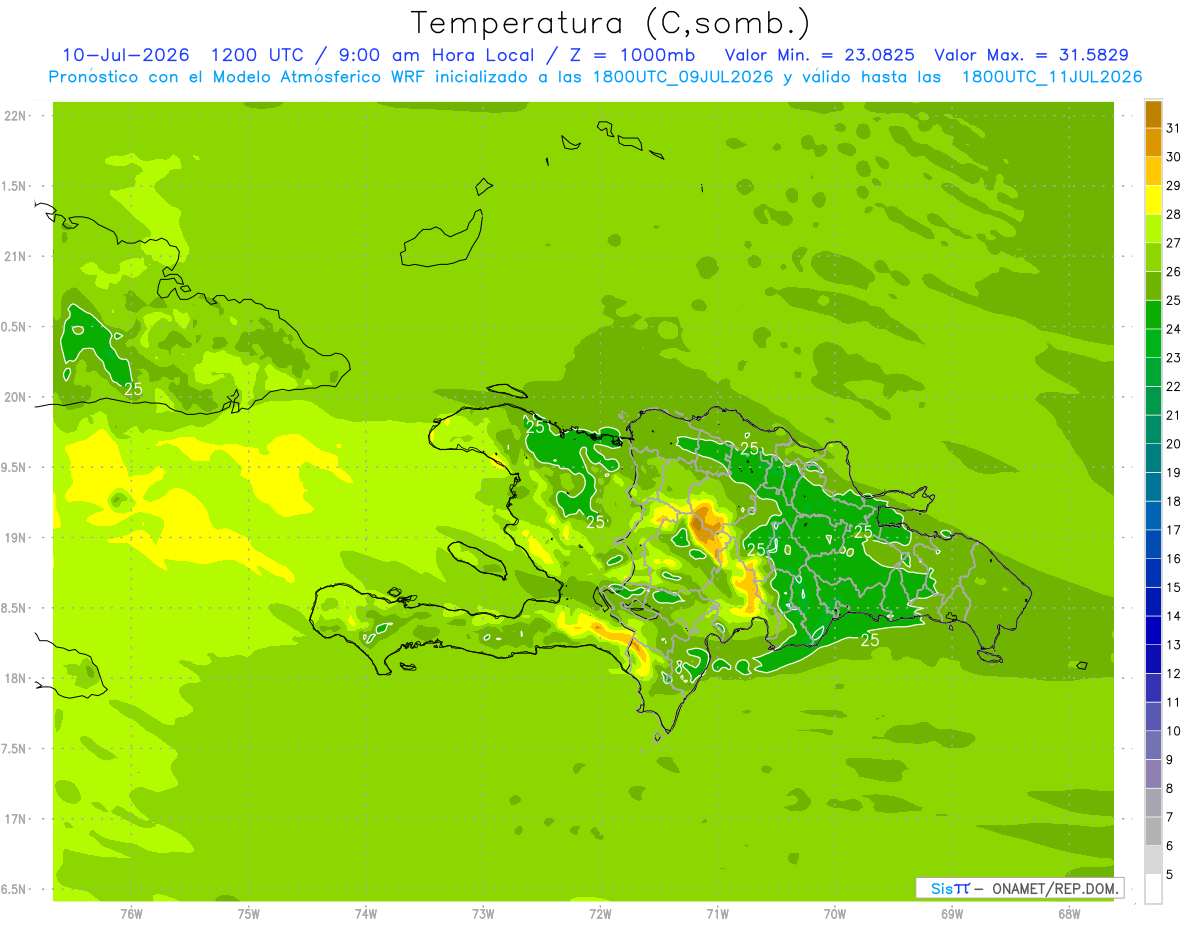Click the '69W' longitude label

952,914
